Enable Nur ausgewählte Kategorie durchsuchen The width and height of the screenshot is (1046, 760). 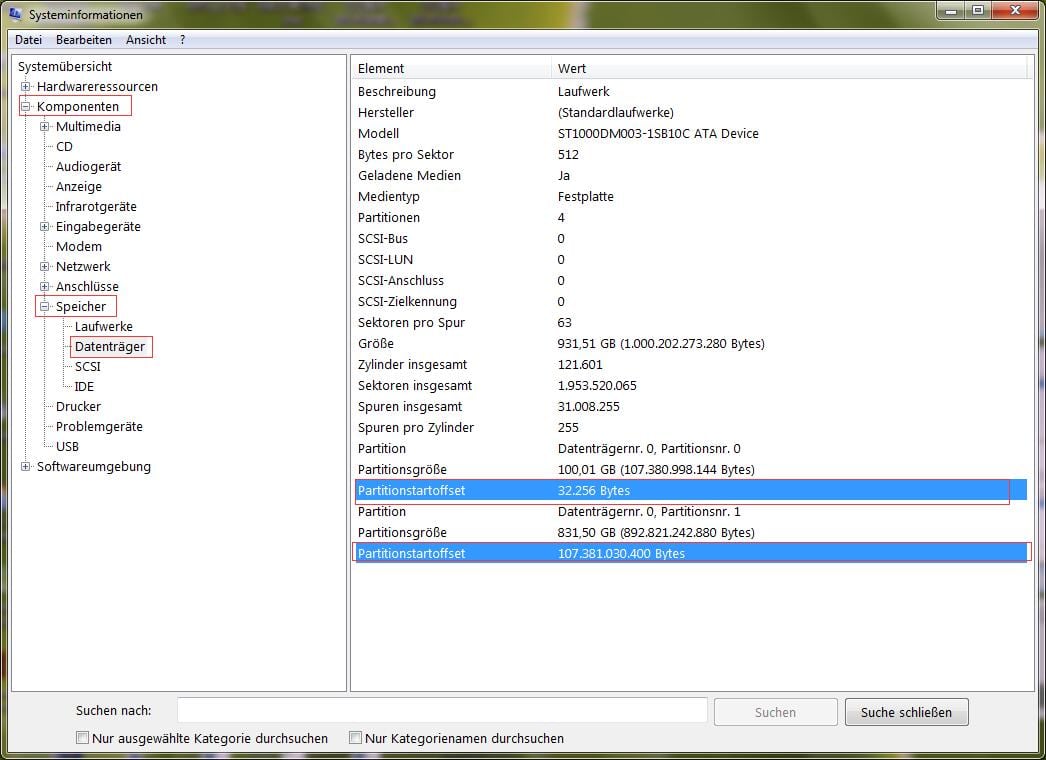[82, 737]
